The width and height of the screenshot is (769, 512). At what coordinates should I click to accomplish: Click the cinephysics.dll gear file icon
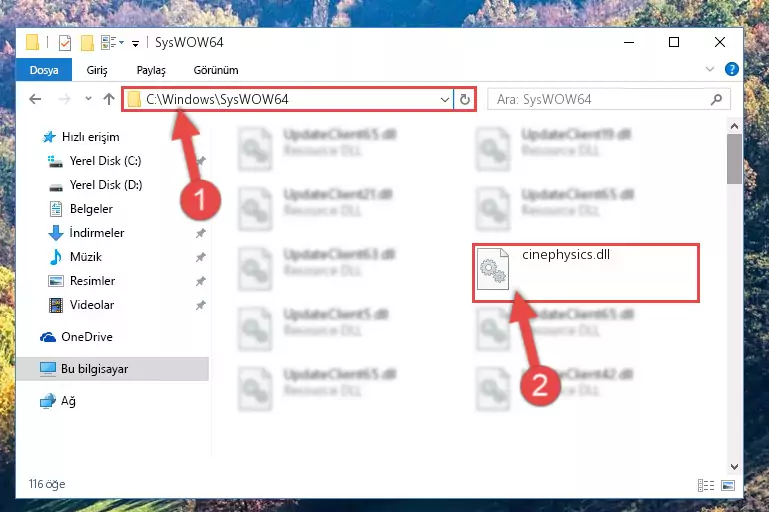tap(493, 269)
